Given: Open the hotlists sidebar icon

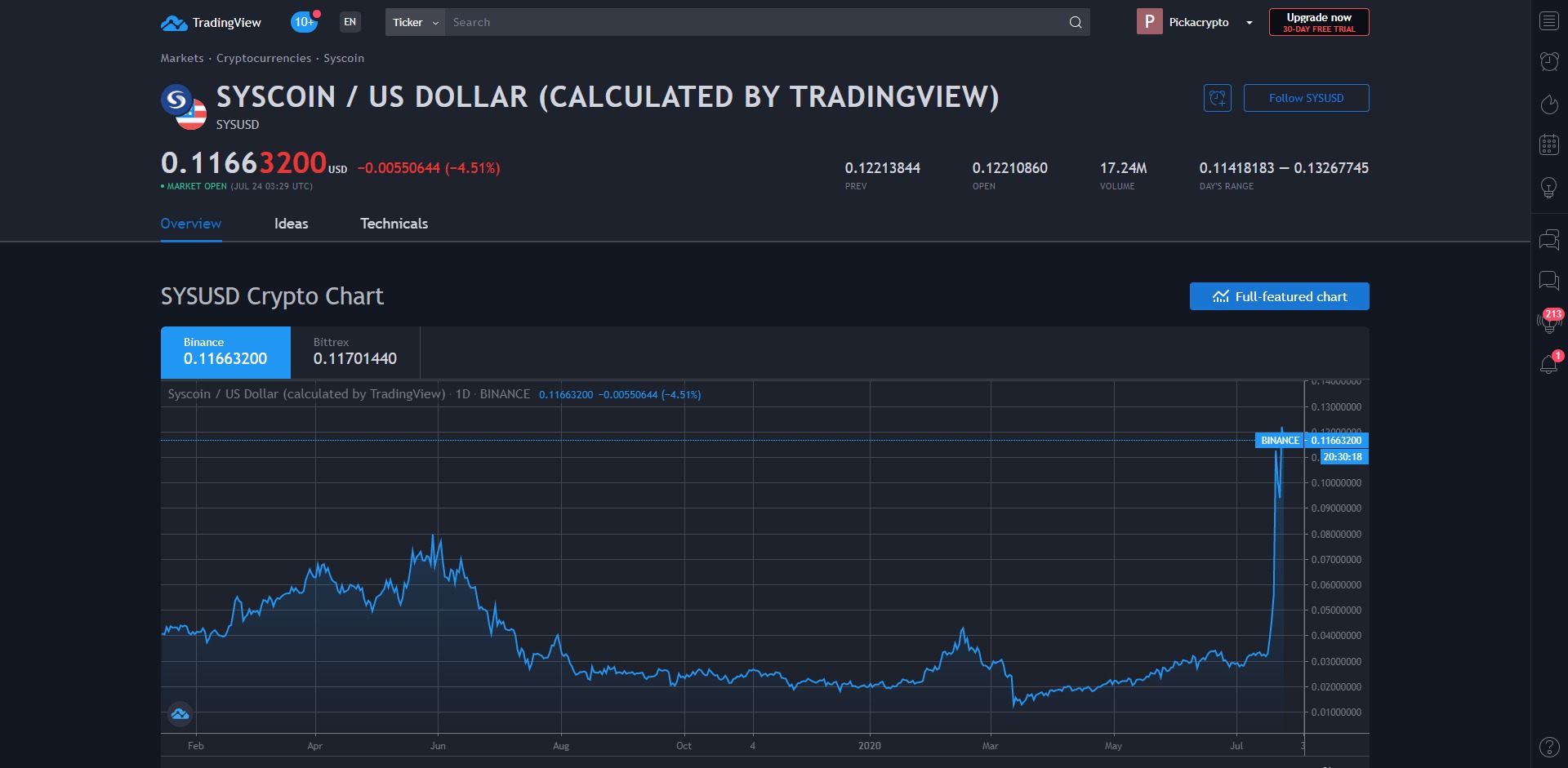Looking at the screenshot, I should (x=1549, y=104).
